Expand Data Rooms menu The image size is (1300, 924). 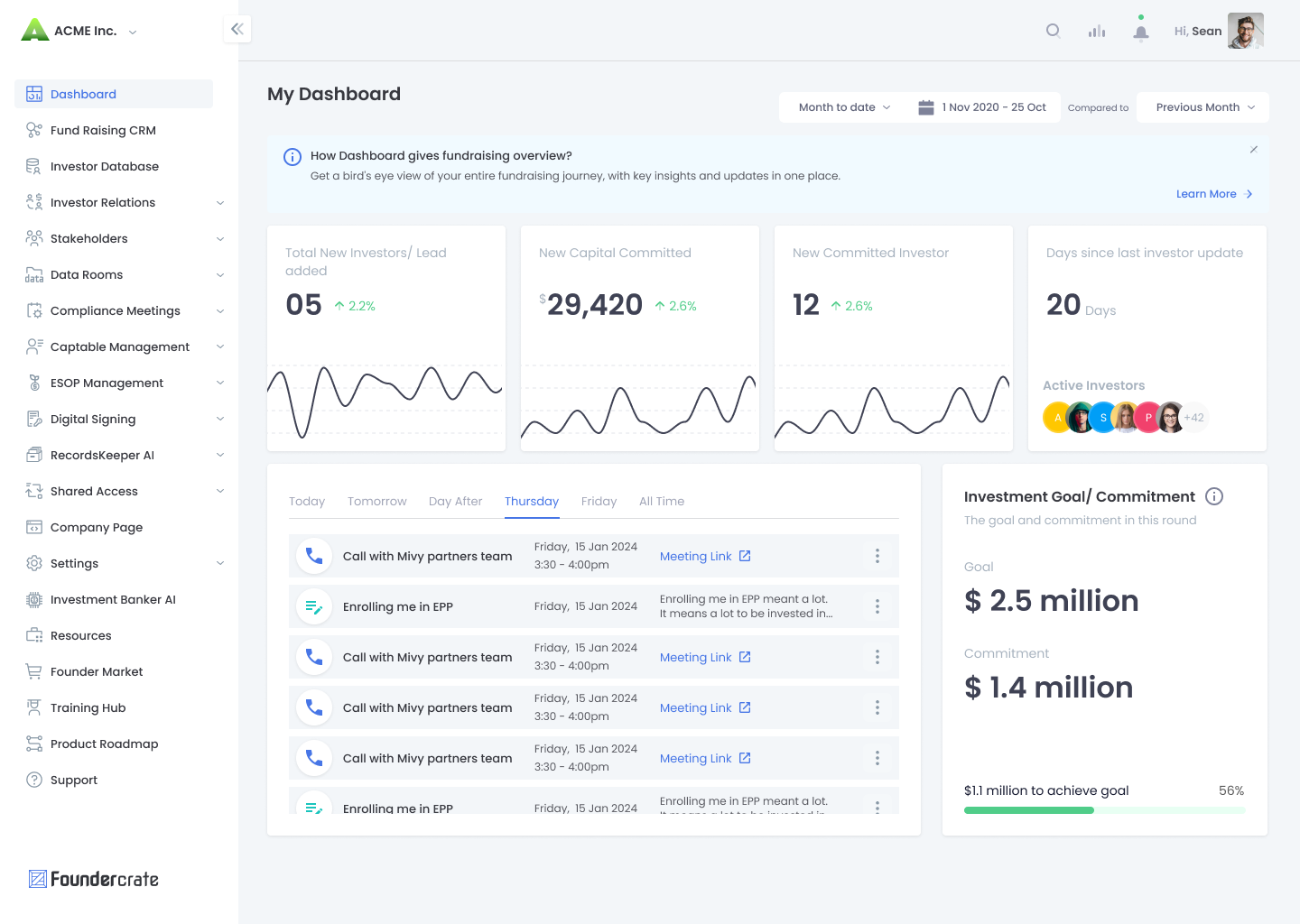pyautogui.click(x=220, y=275)
